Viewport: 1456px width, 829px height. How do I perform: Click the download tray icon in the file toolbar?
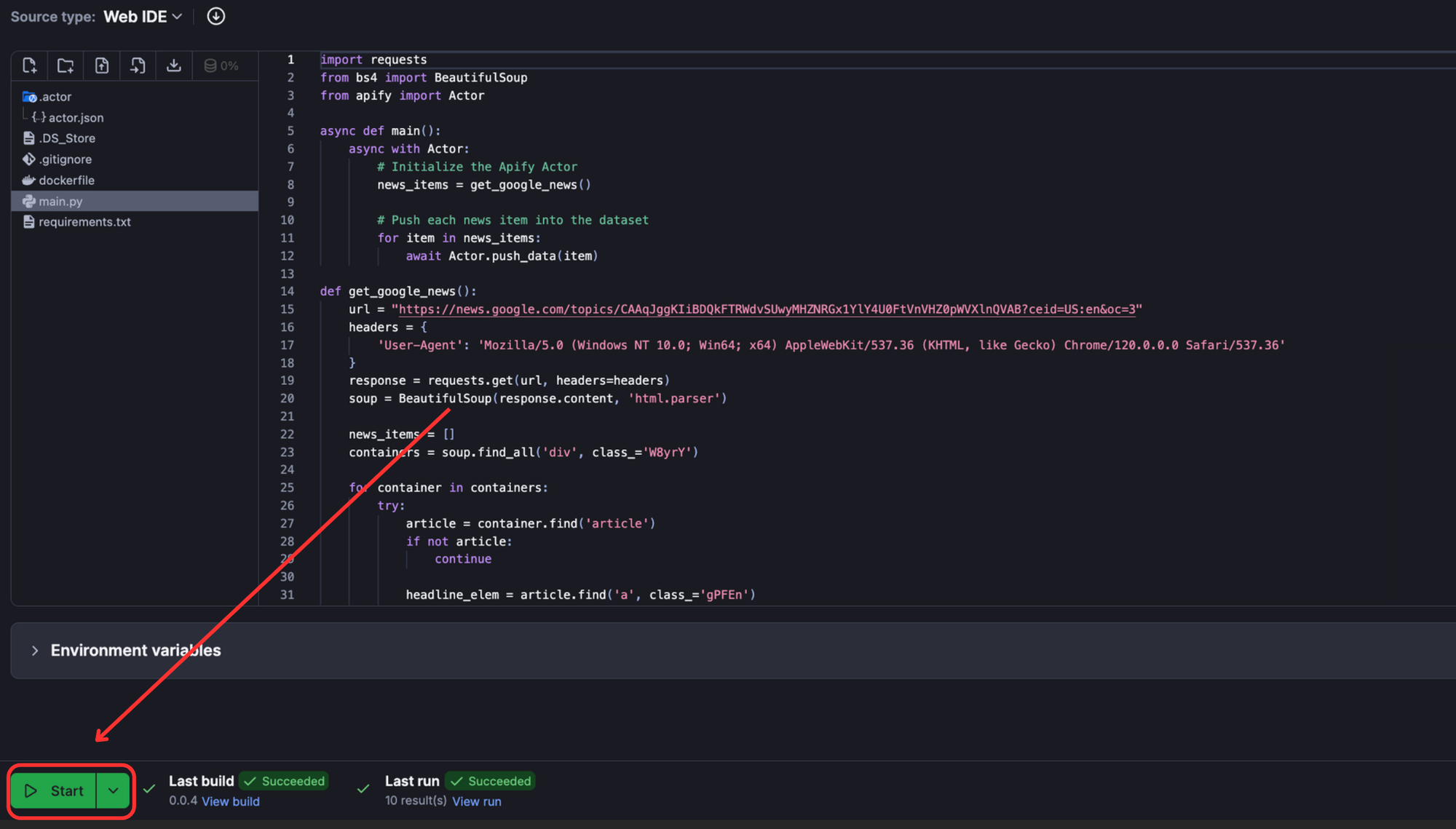point(173,66)
